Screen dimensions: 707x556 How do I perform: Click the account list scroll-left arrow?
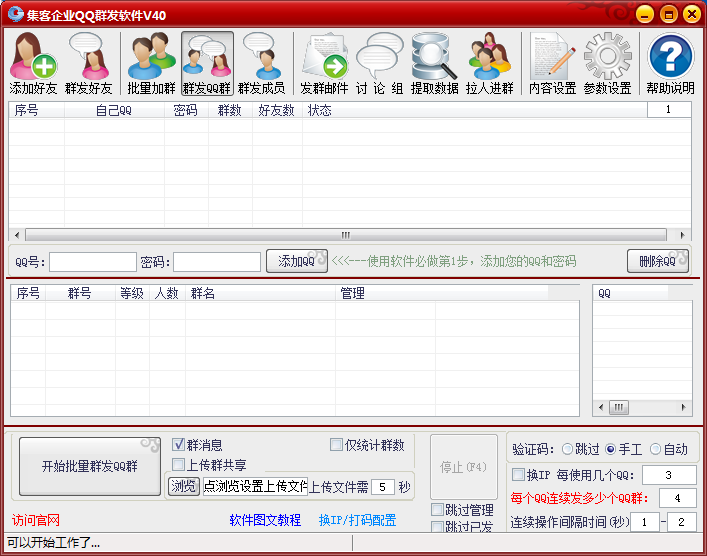(17, 235)
